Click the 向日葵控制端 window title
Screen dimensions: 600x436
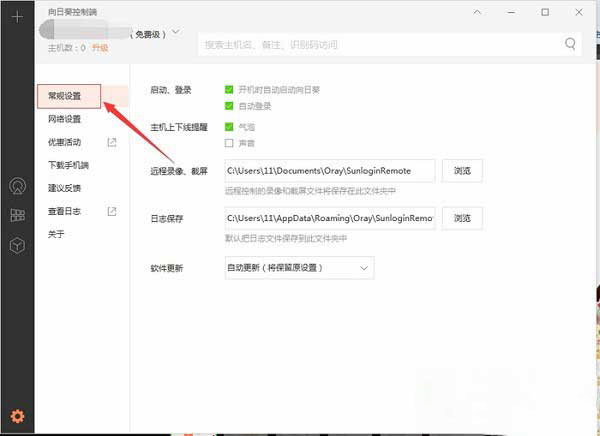point(72,12)
